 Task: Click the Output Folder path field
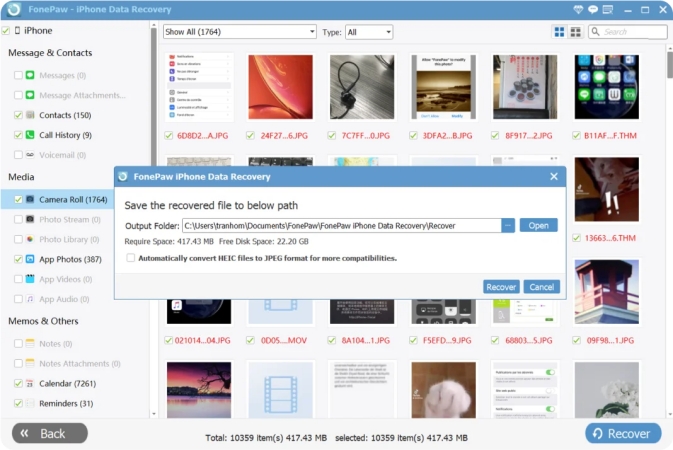click(x=342, y=225)
